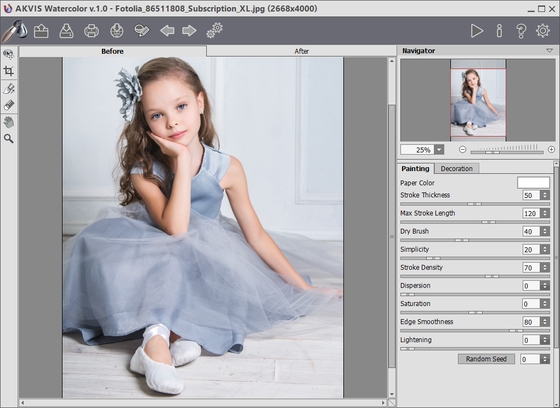Click the Stroke Thickness spinner arrows
Screen dimensions: 560x408
pyautogui.click(x=545, y=195)
